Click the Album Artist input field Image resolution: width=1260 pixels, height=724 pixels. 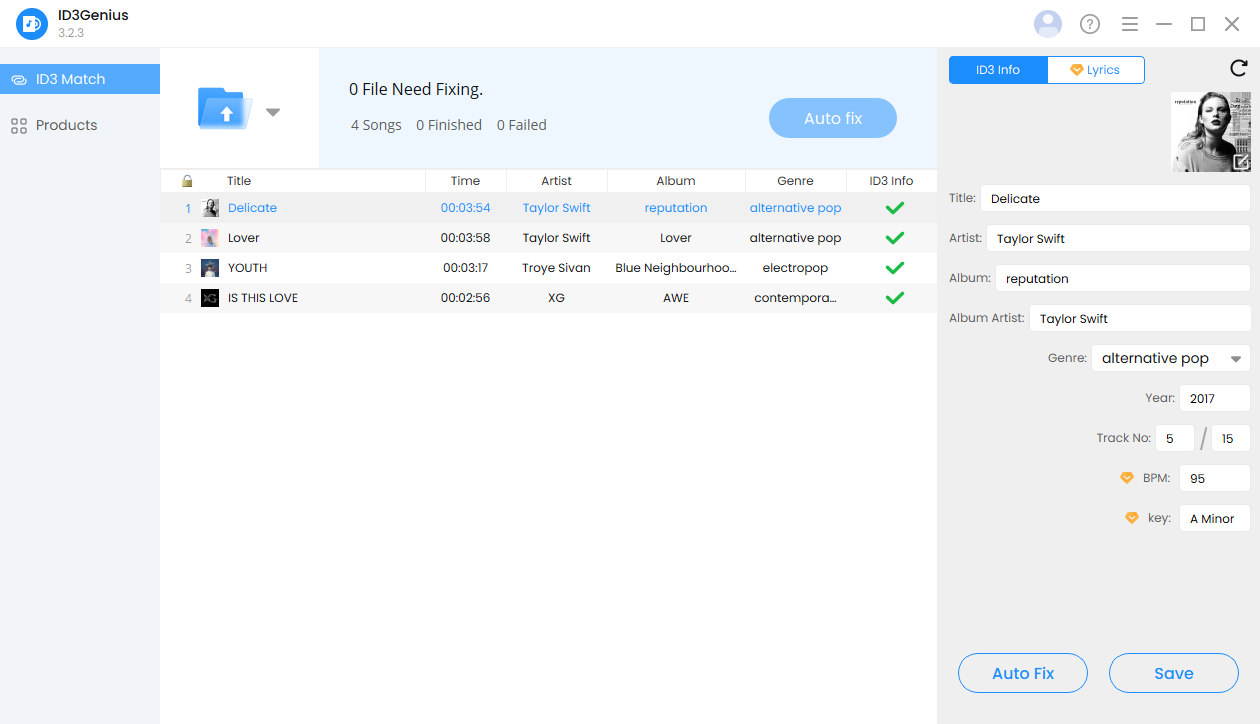(x=1140, y=318)
